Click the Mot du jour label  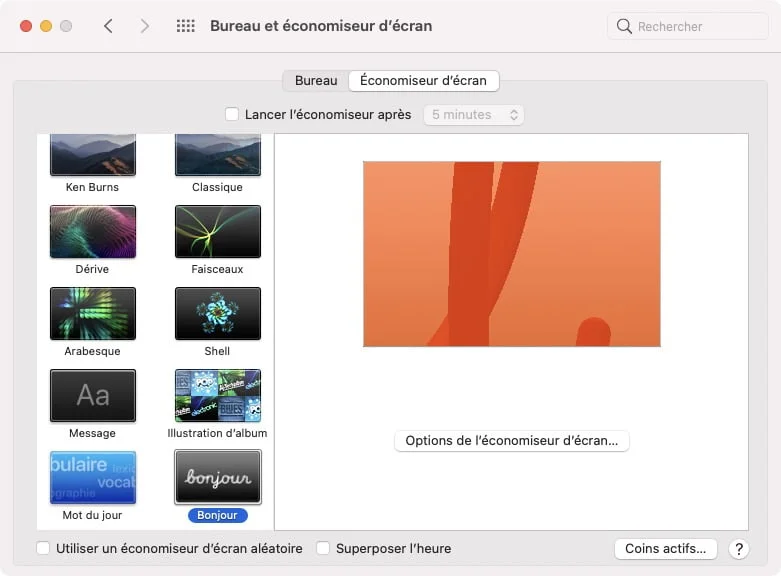(92, 515)
